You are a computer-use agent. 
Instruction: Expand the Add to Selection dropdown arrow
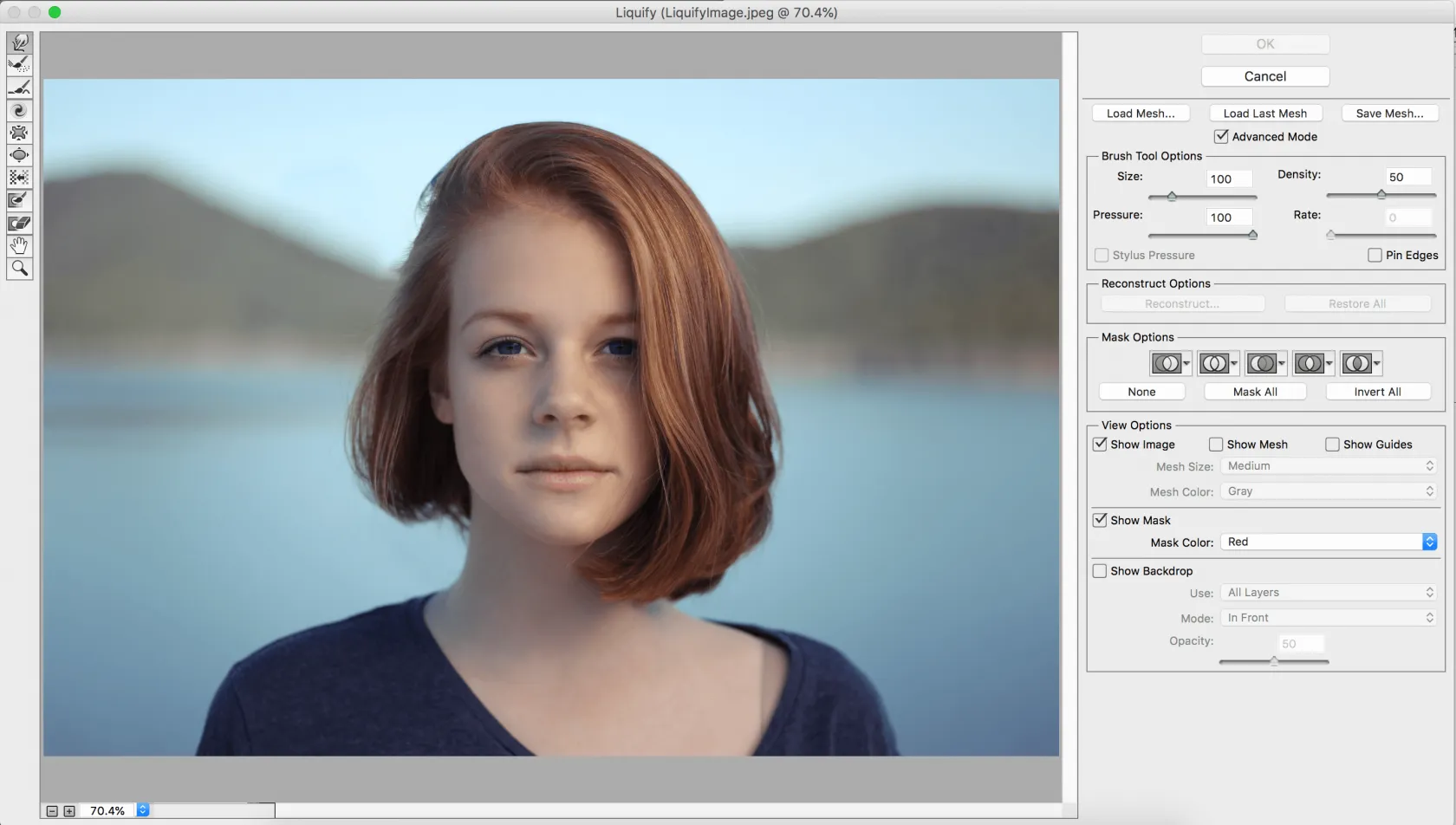[1234, 364]
